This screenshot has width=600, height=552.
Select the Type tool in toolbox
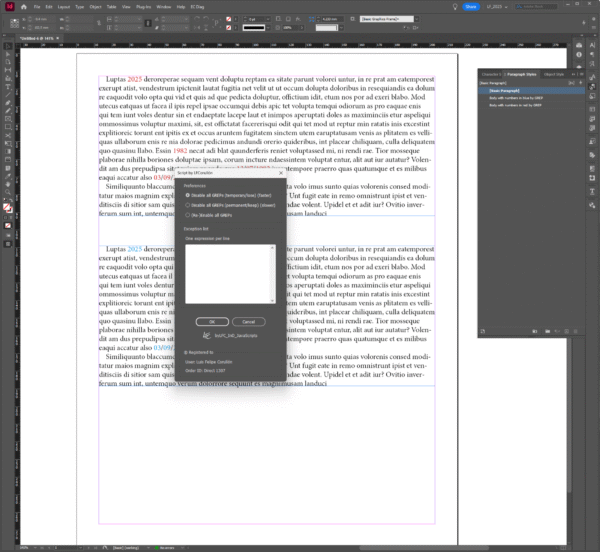tap(8, 87)
